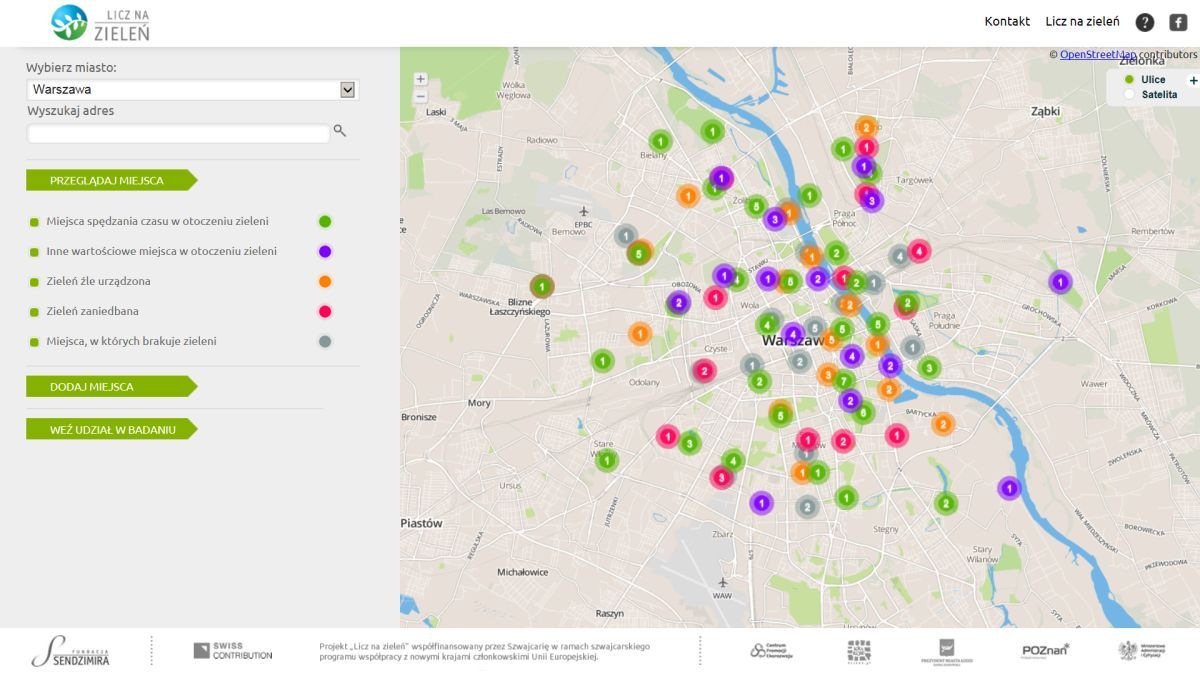Viewport: 1200px width, 675px height.
Task: Select the Ulice map layer radio
Action: [1129, 80]
